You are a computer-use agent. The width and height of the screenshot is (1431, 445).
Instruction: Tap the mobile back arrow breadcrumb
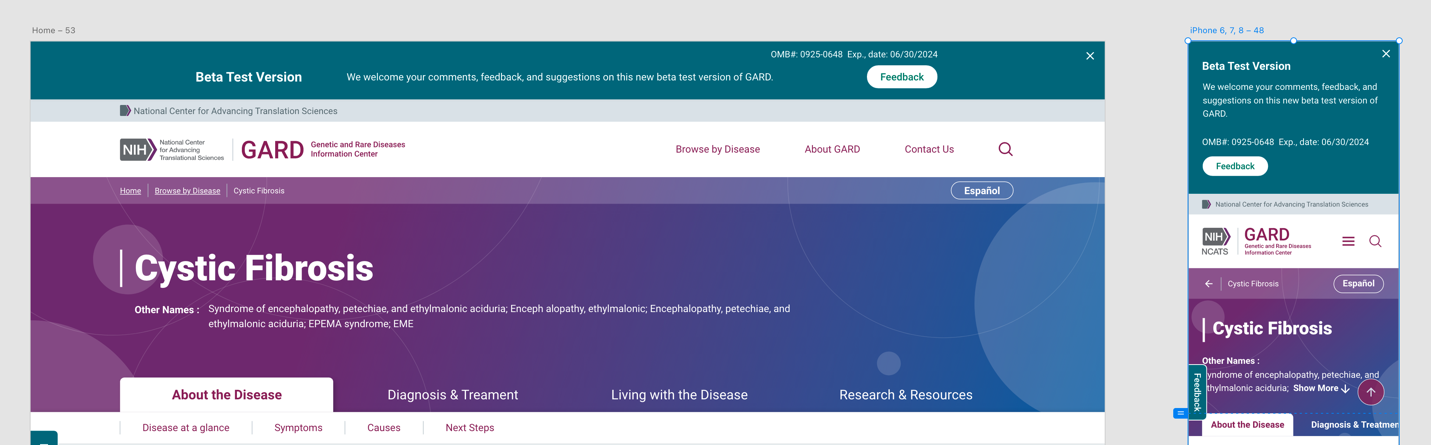(1209, 284)
